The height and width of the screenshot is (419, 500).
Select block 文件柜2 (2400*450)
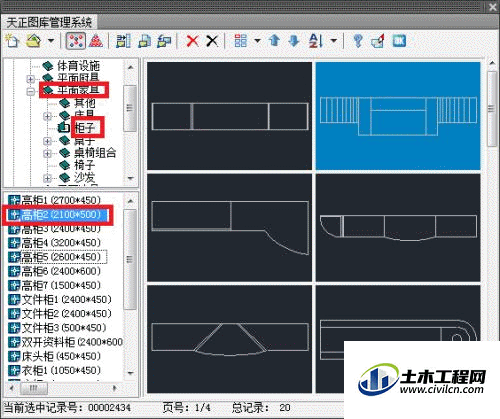click(x=66, y=314)
